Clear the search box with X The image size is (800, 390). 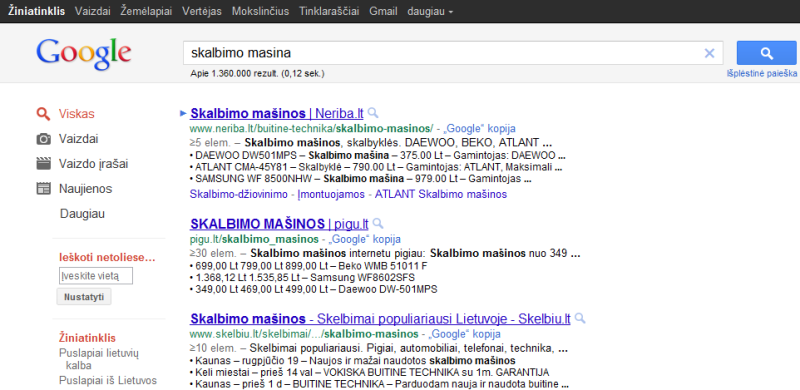(709, 53)
